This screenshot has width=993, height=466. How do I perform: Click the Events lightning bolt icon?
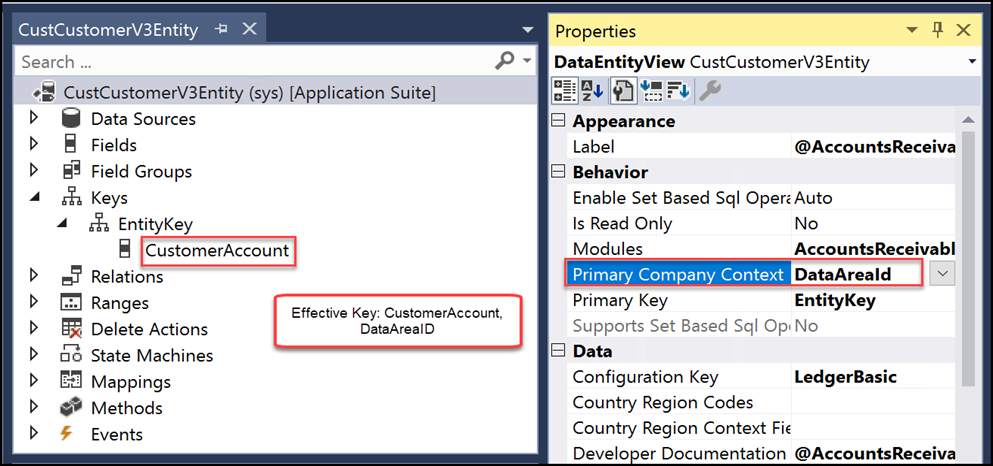coord(66,434)
